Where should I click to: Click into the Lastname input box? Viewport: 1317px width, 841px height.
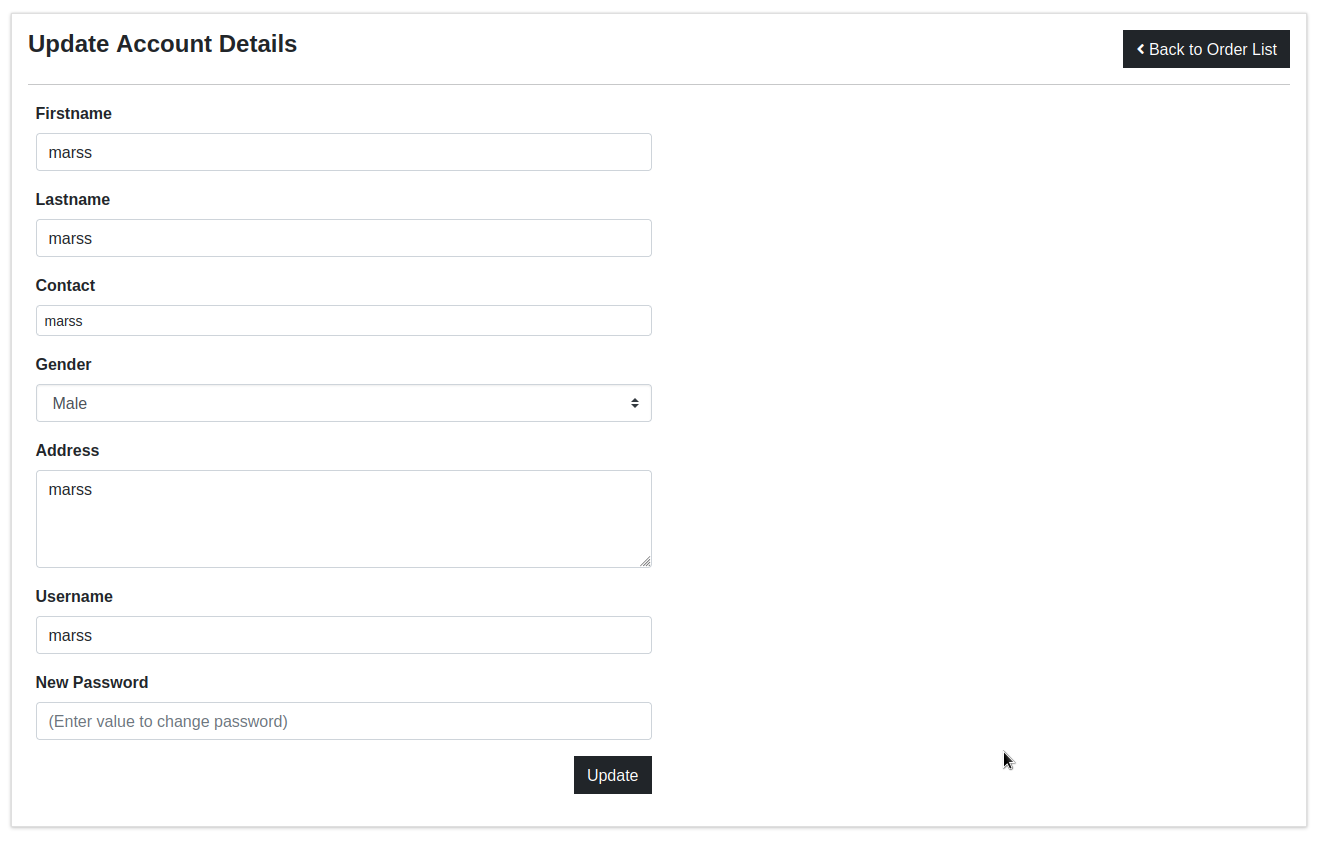click(x=343, y=238)
